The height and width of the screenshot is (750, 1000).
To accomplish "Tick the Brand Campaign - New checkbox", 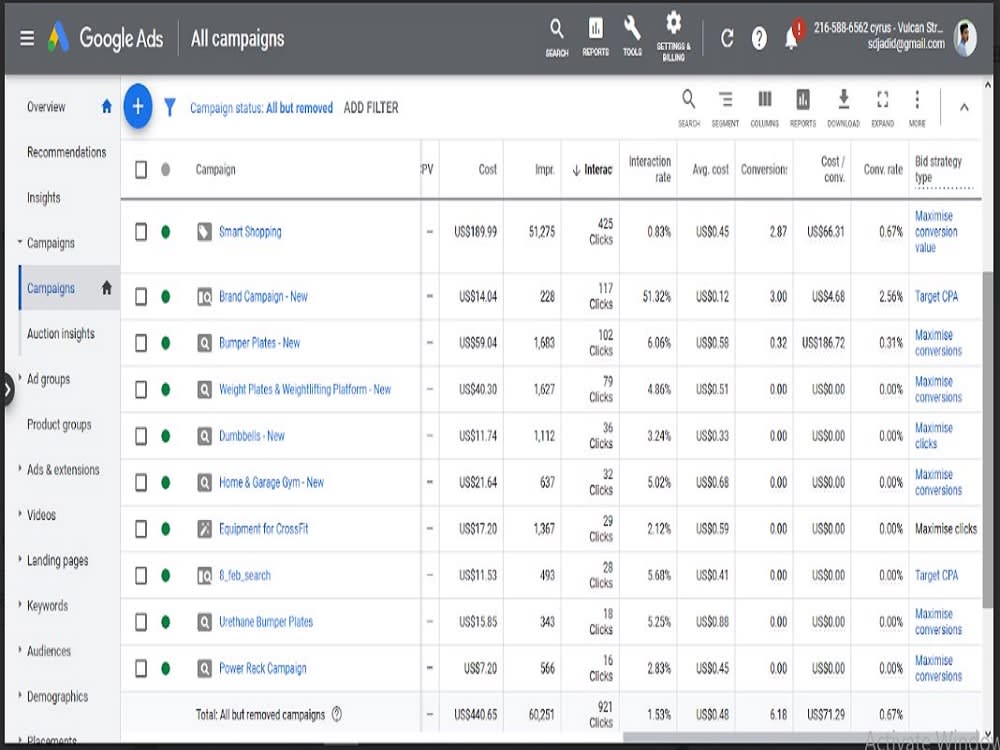I will (x=141, y=297).
